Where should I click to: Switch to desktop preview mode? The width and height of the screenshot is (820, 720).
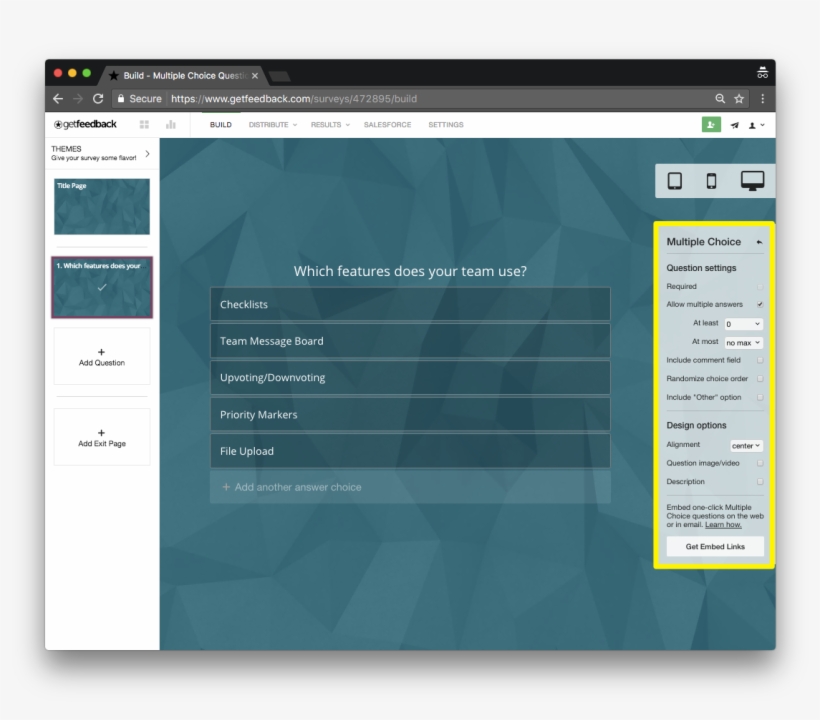[x=752, y=181]
